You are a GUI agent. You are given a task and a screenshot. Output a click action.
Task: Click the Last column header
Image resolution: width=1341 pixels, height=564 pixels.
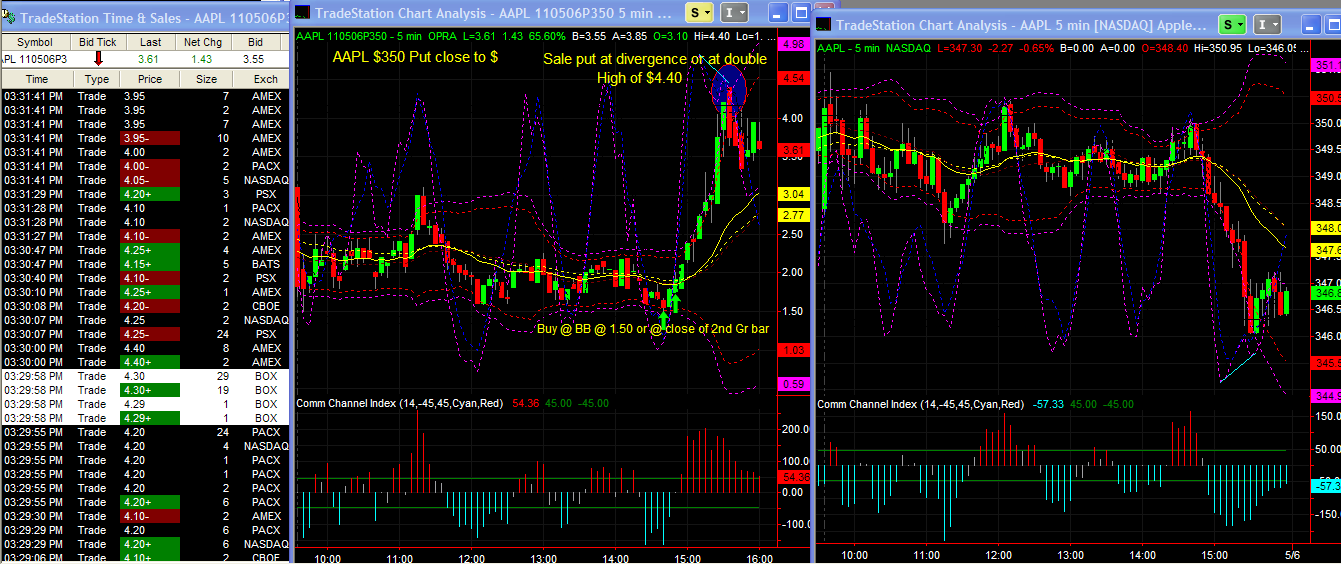(x=151, y=43)
